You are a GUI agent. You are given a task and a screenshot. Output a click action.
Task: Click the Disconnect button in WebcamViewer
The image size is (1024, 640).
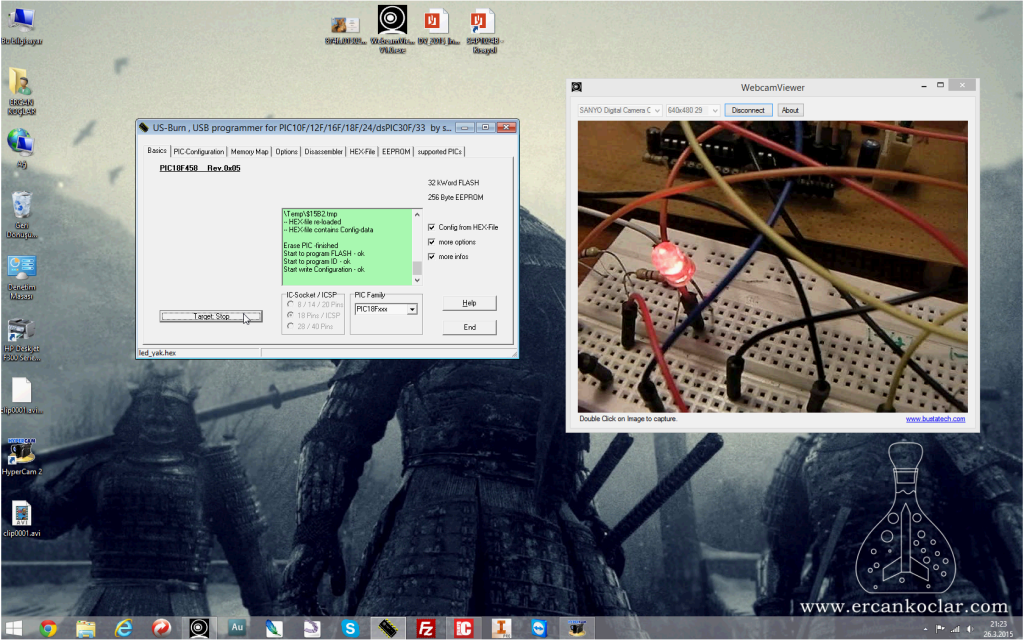click(x=748, y=110)
